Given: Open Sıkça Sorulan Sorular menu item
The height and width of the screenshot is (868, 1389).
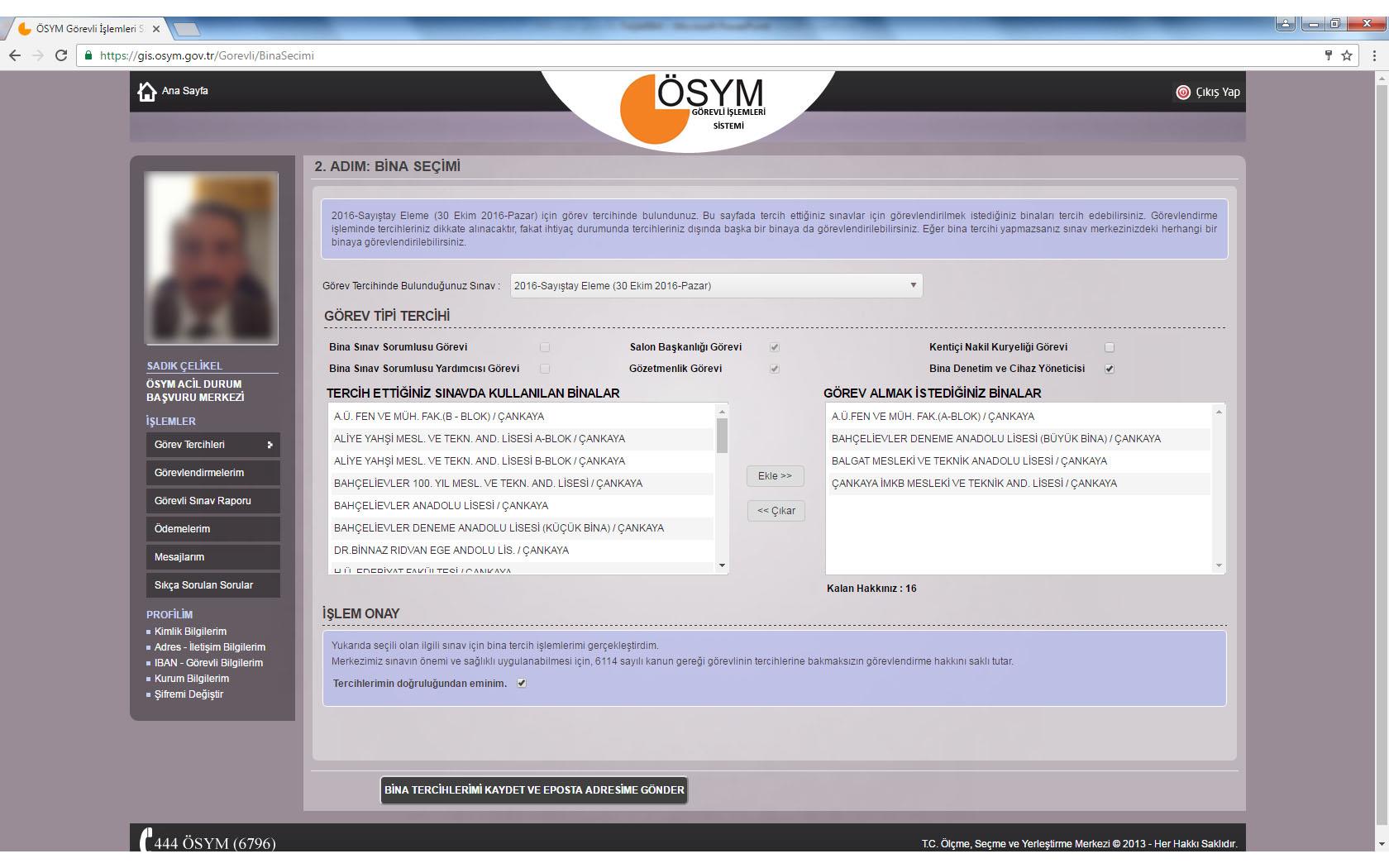Looking at the screenshot, I should tap(213, 585).
